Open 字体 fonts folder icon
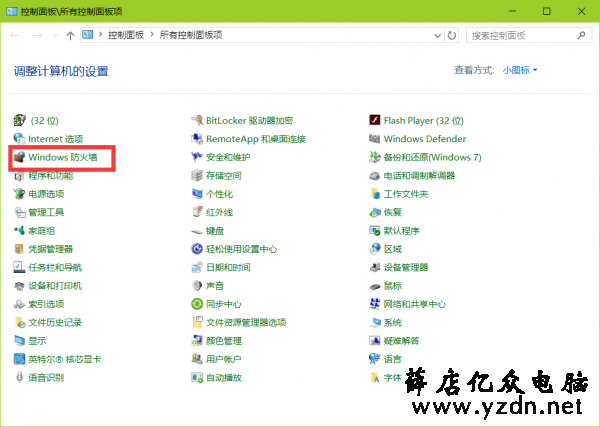 (x=375, y=378)
